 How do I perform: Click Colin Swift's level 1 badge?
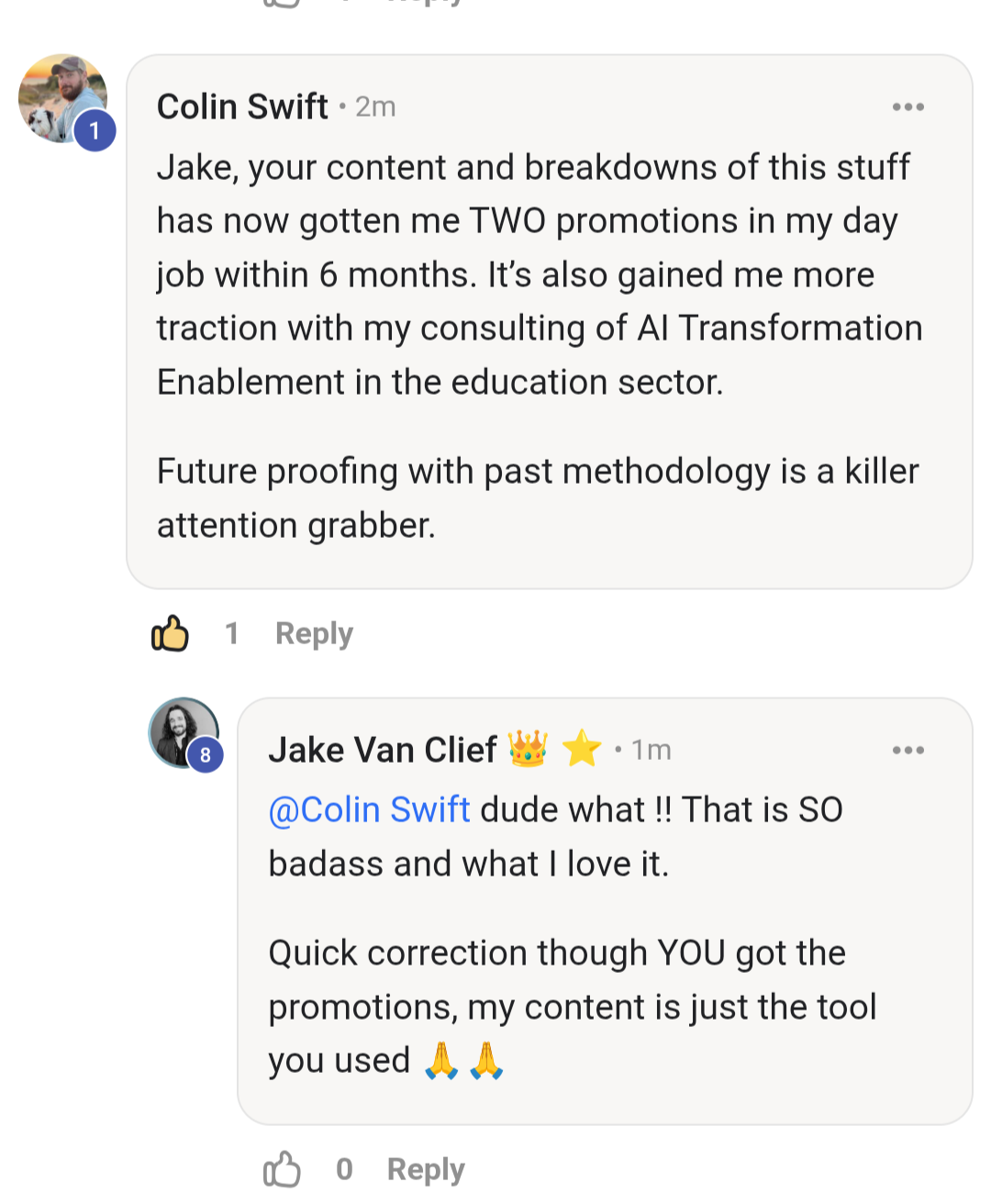pyautogui.click(x=95, y=130)
